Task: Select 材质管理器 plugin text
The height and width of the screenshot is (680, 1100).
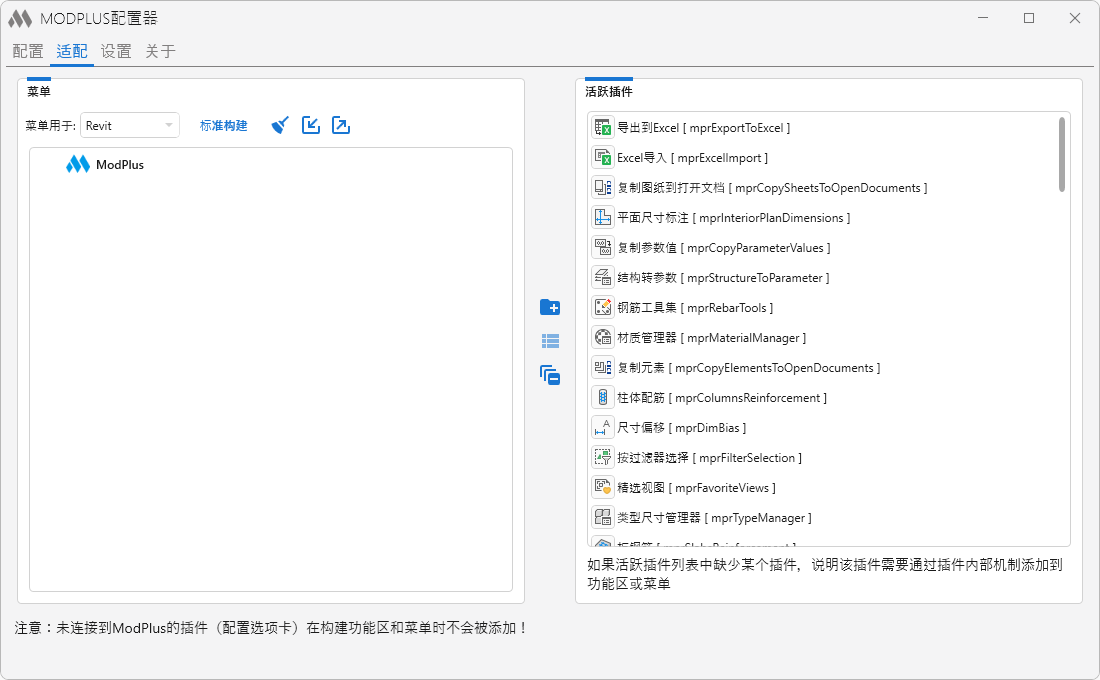Action: [x=711, y=338]
